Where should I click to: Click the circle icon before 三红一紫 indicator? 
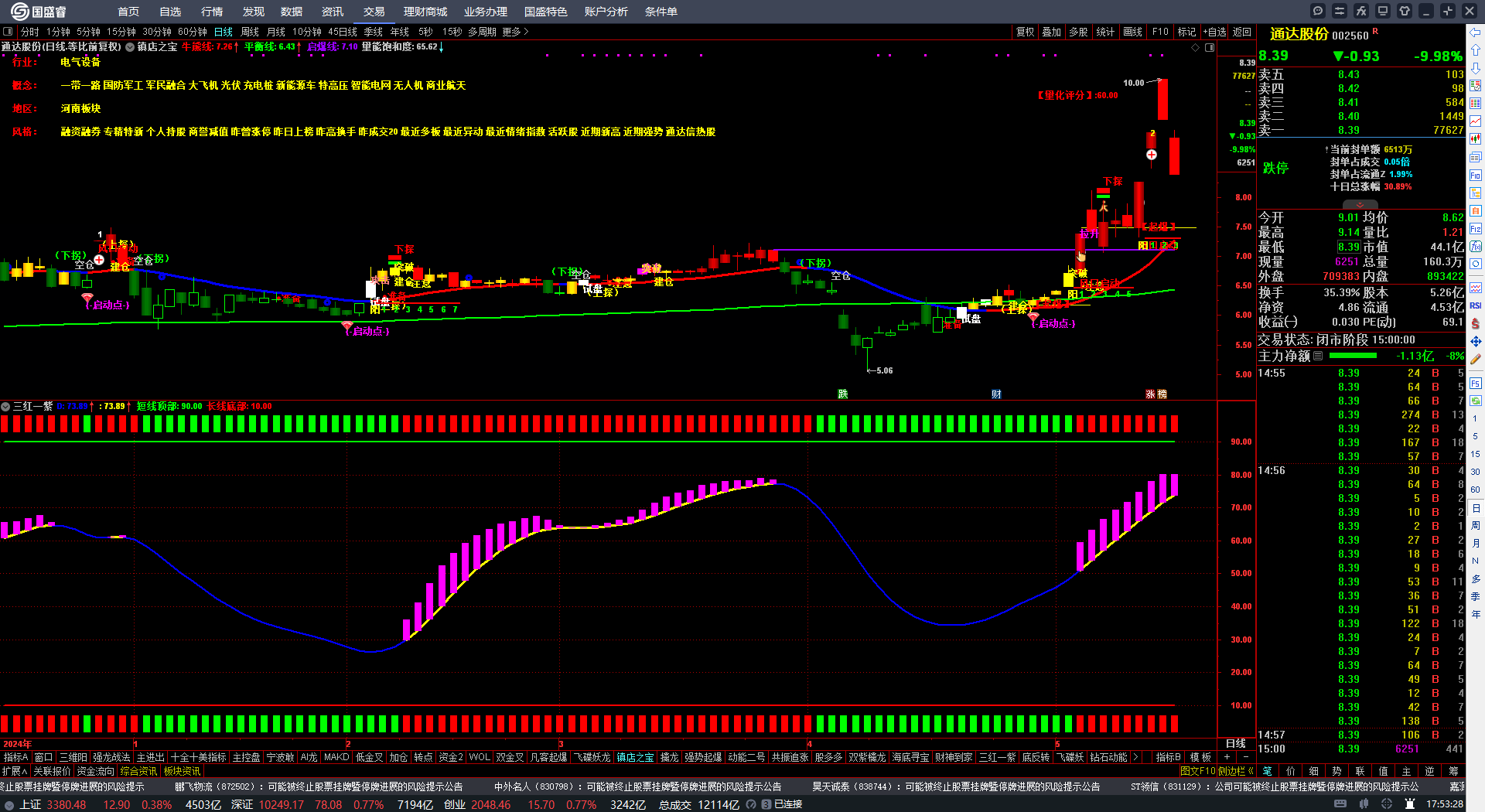point(5,406)
